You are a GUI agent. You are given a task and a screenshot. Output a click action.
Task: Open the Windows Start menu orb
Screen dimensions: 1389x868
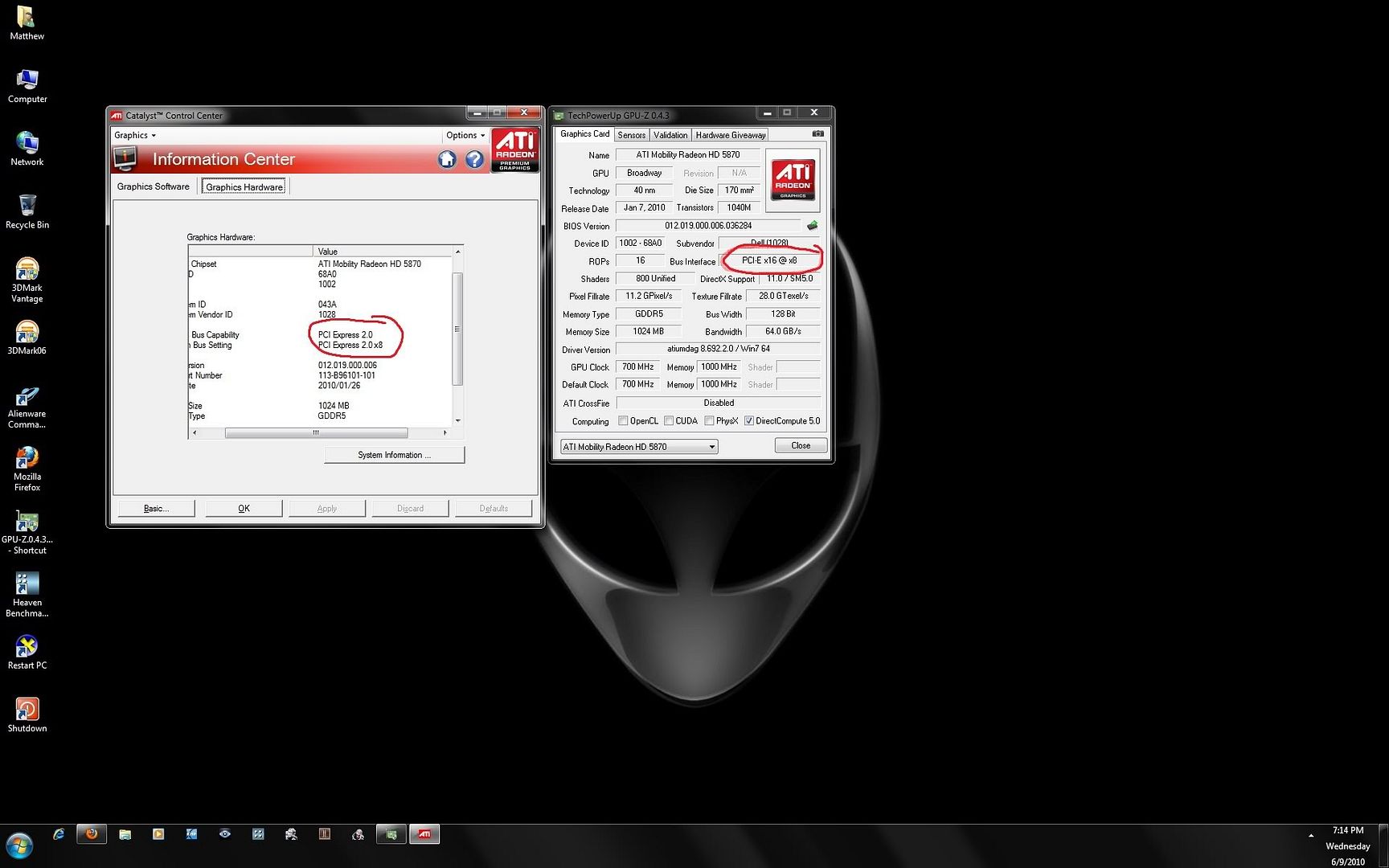(19, 846)
